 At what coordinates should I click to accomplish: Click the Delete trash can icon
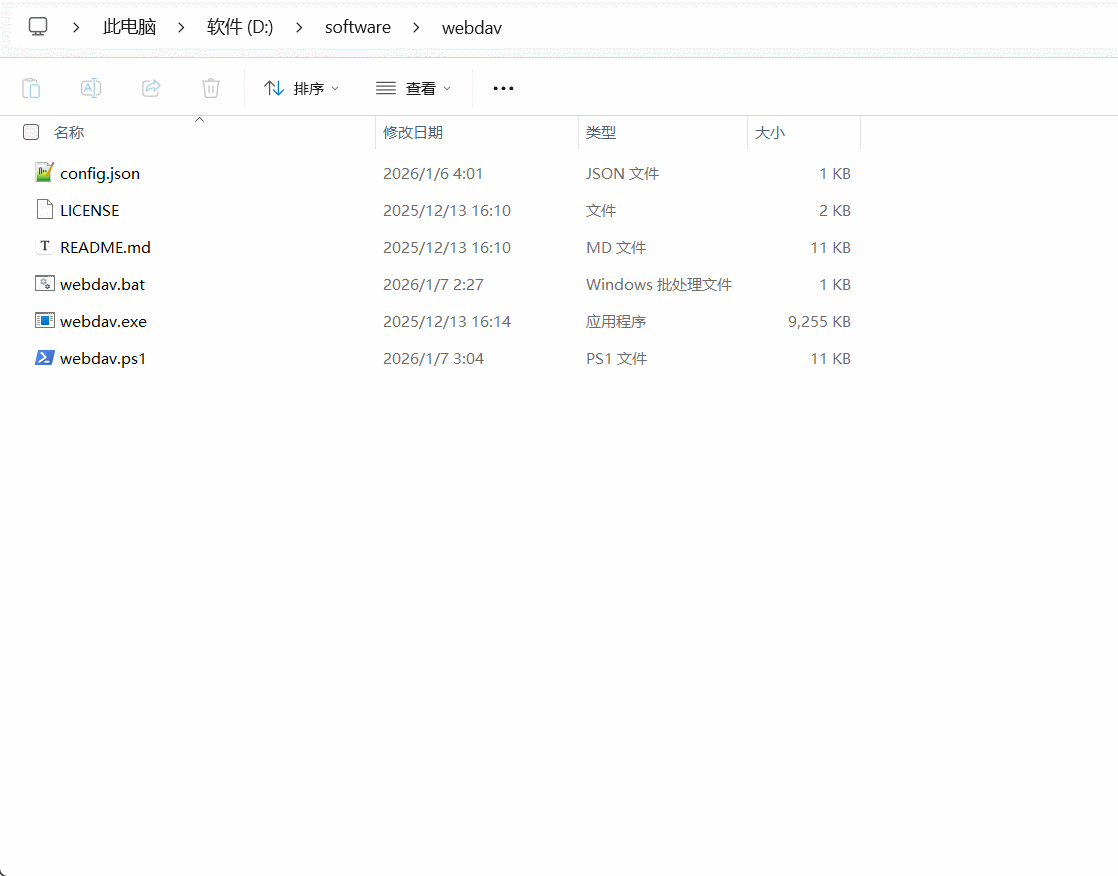(210, 88)
